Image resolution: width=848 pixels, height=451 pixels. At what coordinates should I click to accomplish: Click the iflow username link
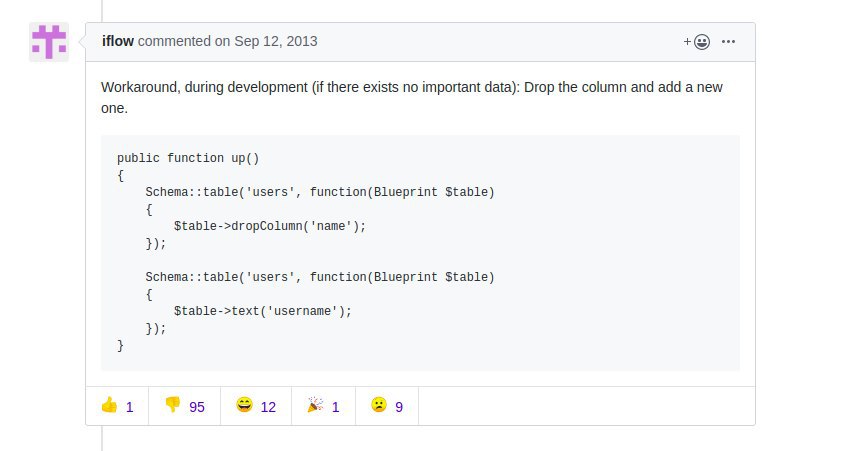point(117,42)
